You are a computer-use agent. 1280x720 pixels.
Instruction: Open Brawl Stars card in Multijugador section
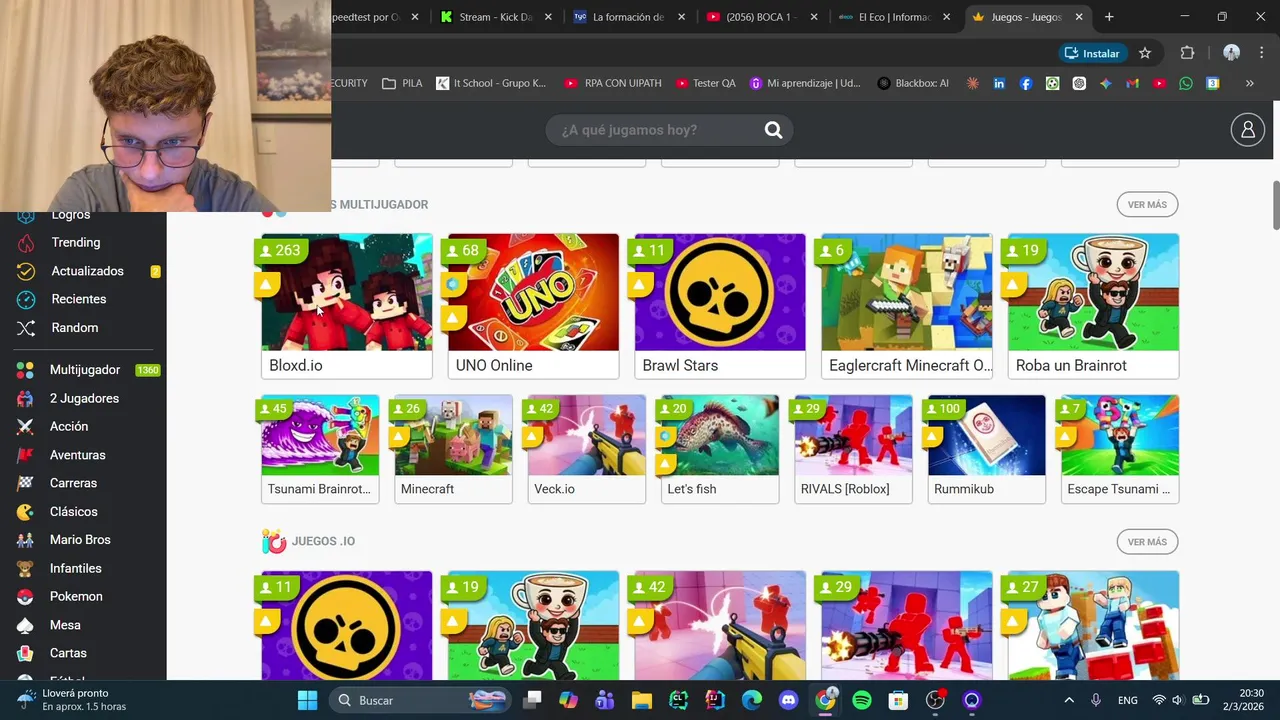[x=720, y=306]
